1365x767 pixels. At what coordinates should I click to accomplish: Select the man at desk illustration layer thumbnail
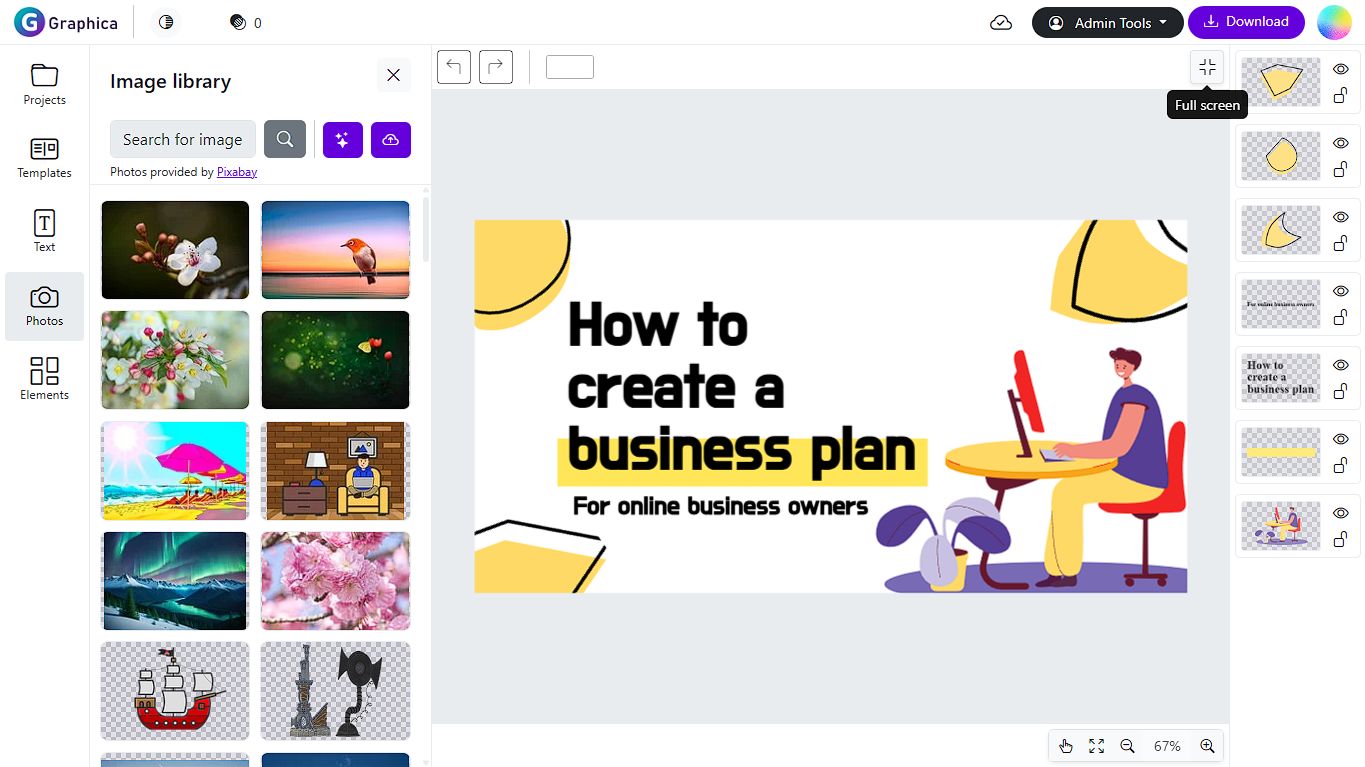(1281, 526)
